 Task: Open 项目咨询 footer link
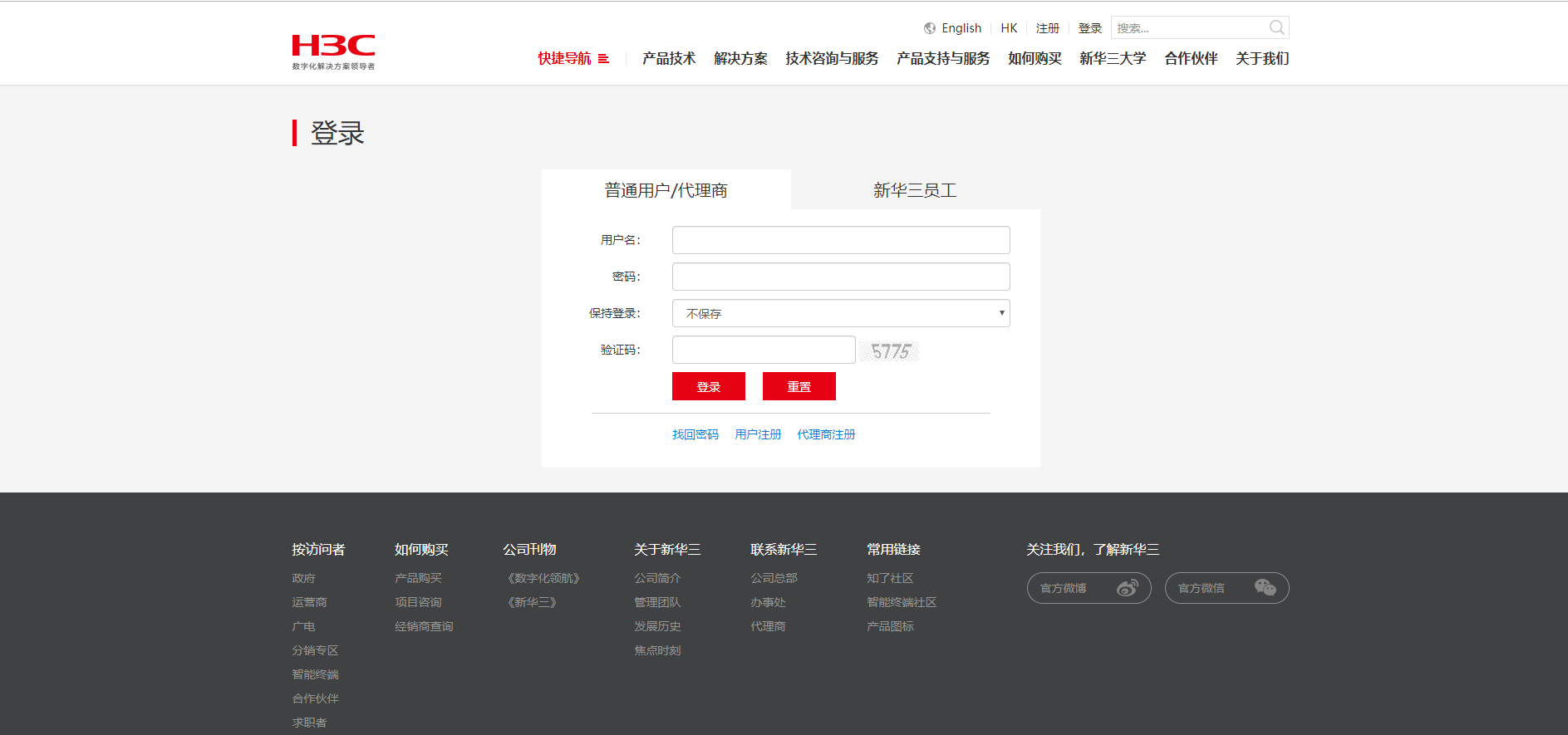coord(418,602)
